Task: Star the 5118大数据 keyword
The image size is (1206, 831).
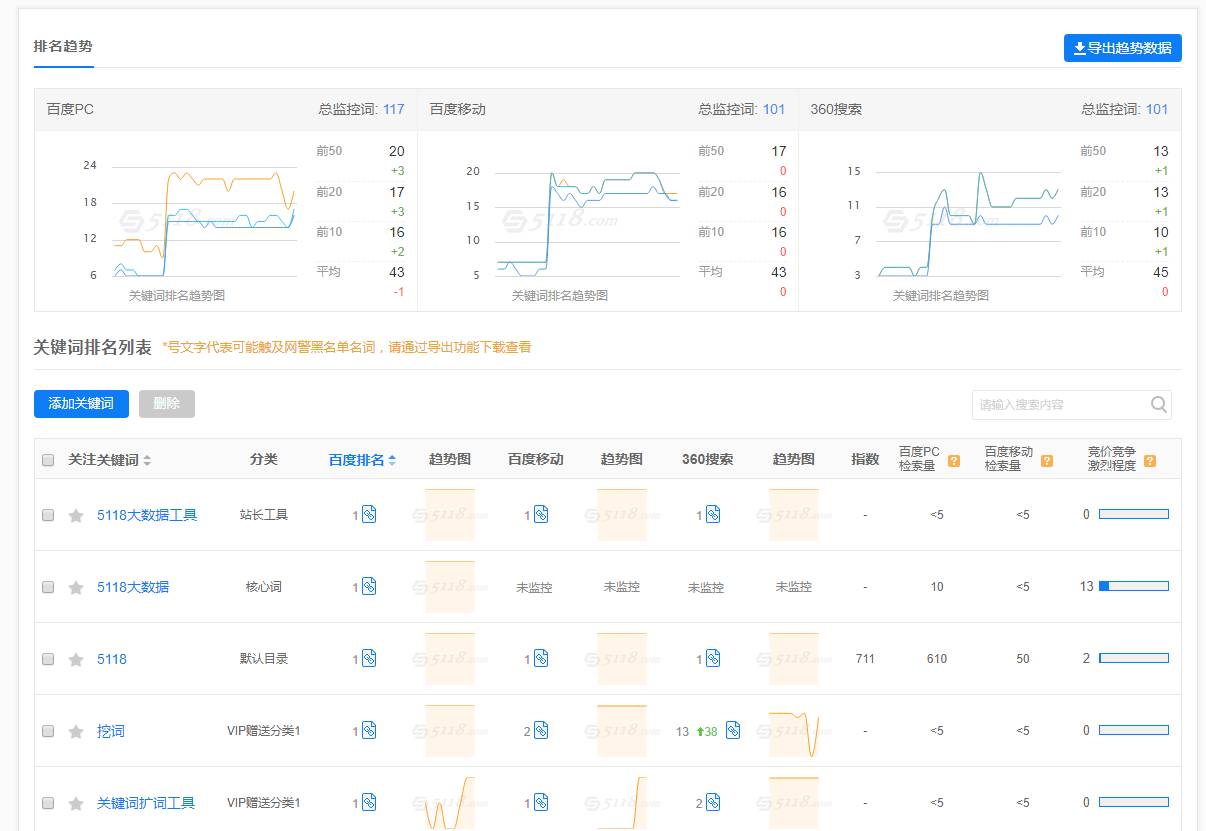Action: [x=75, y=588]
